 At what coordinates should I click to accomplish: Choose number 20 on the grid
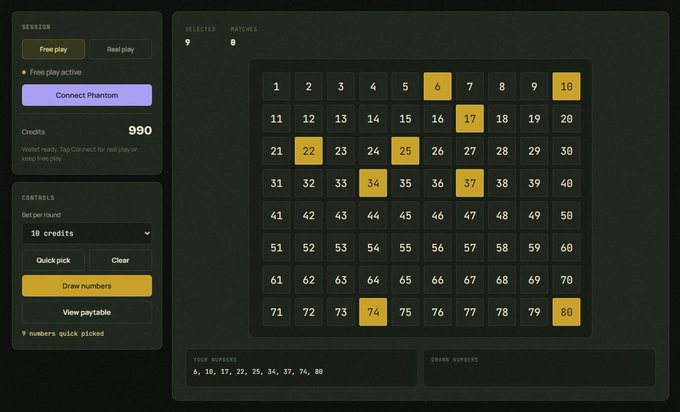coord(566,118)
